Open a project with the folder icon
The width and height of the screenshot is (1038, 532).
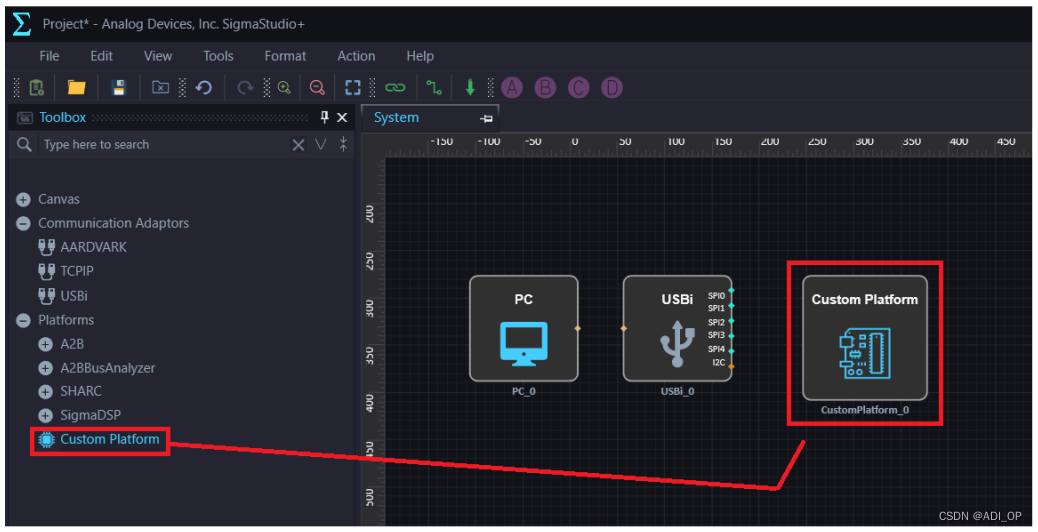click(x=77, y=87)
